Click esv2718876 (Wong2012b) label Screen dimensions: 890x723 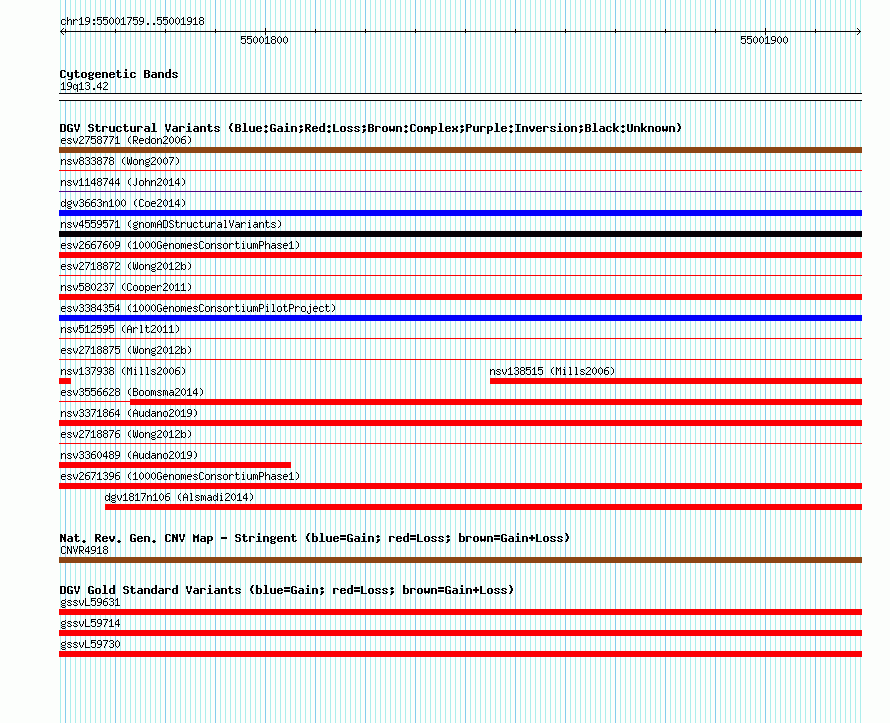126,434
